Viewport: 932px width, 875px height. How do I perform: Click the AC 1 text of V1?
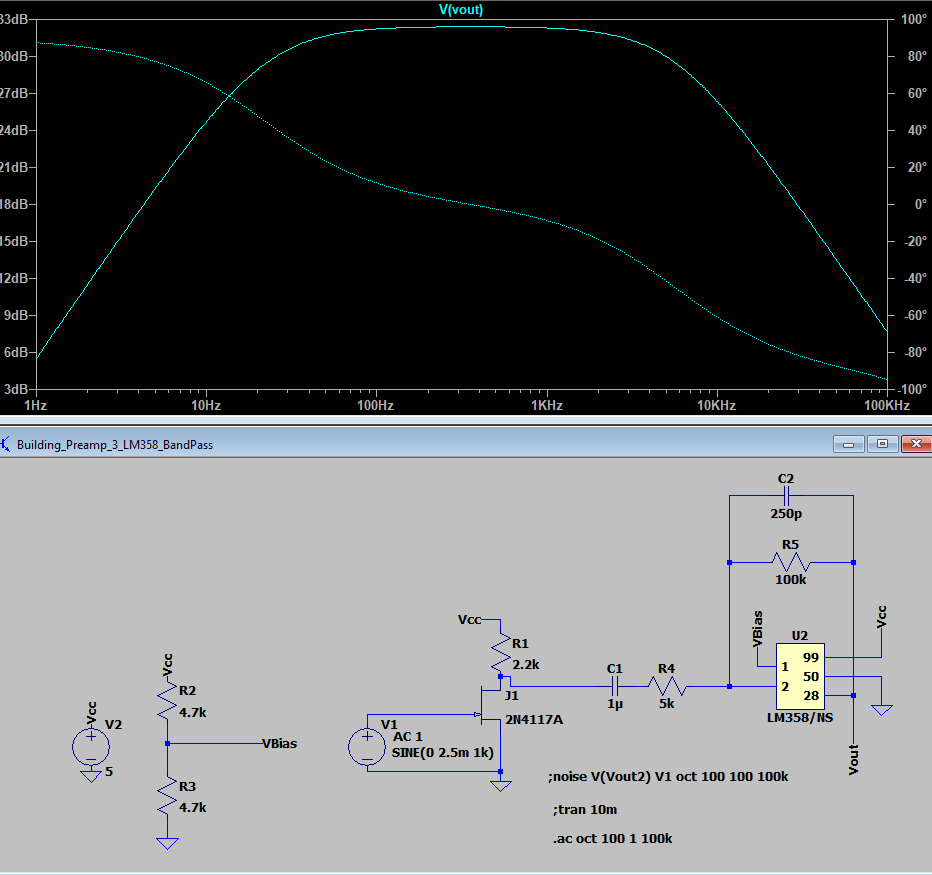pos(408,736)
